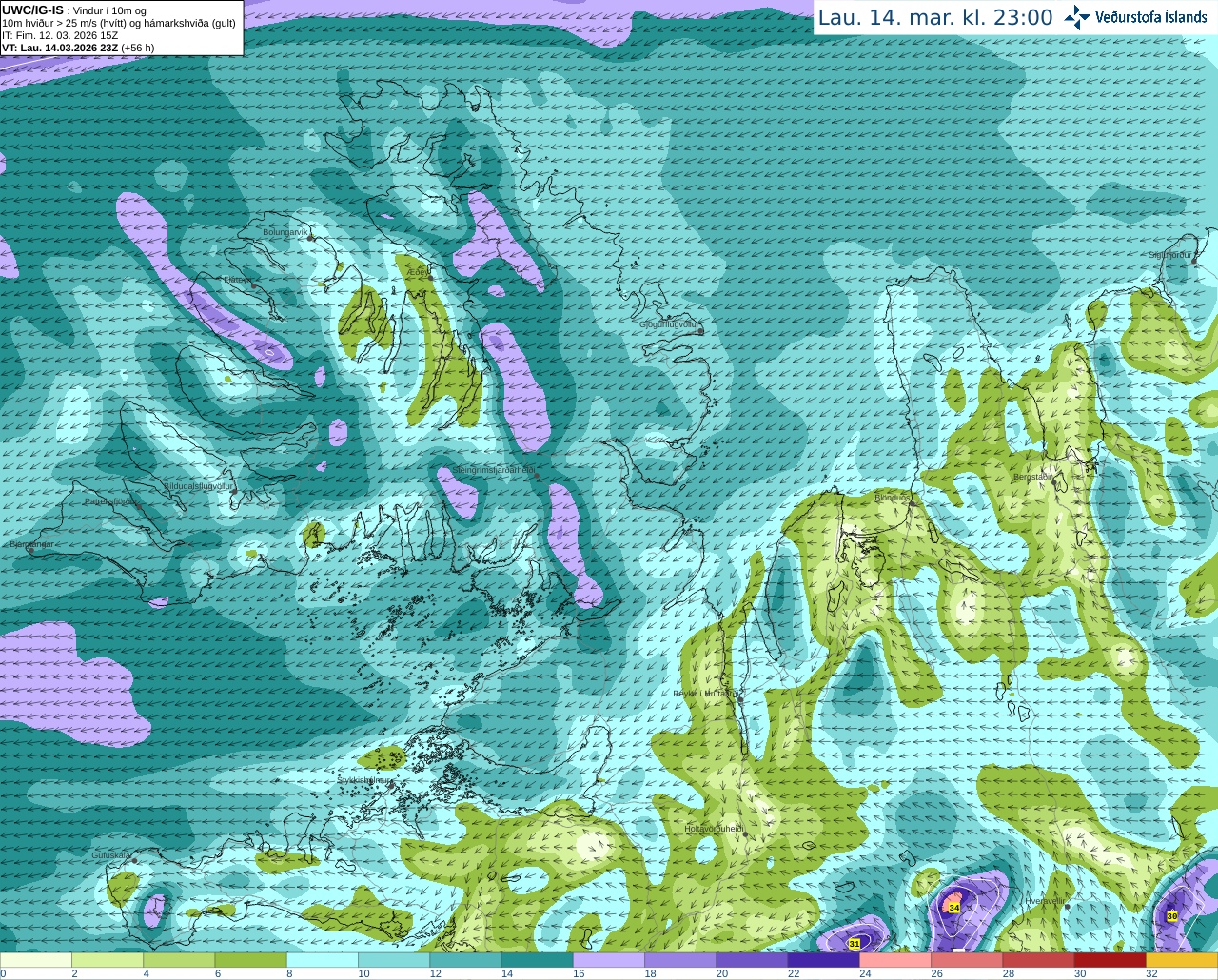The image size is (1218, 980).
Task: Select the salmon 26–28 m/s legend swatch
Action: pos(967,960)
